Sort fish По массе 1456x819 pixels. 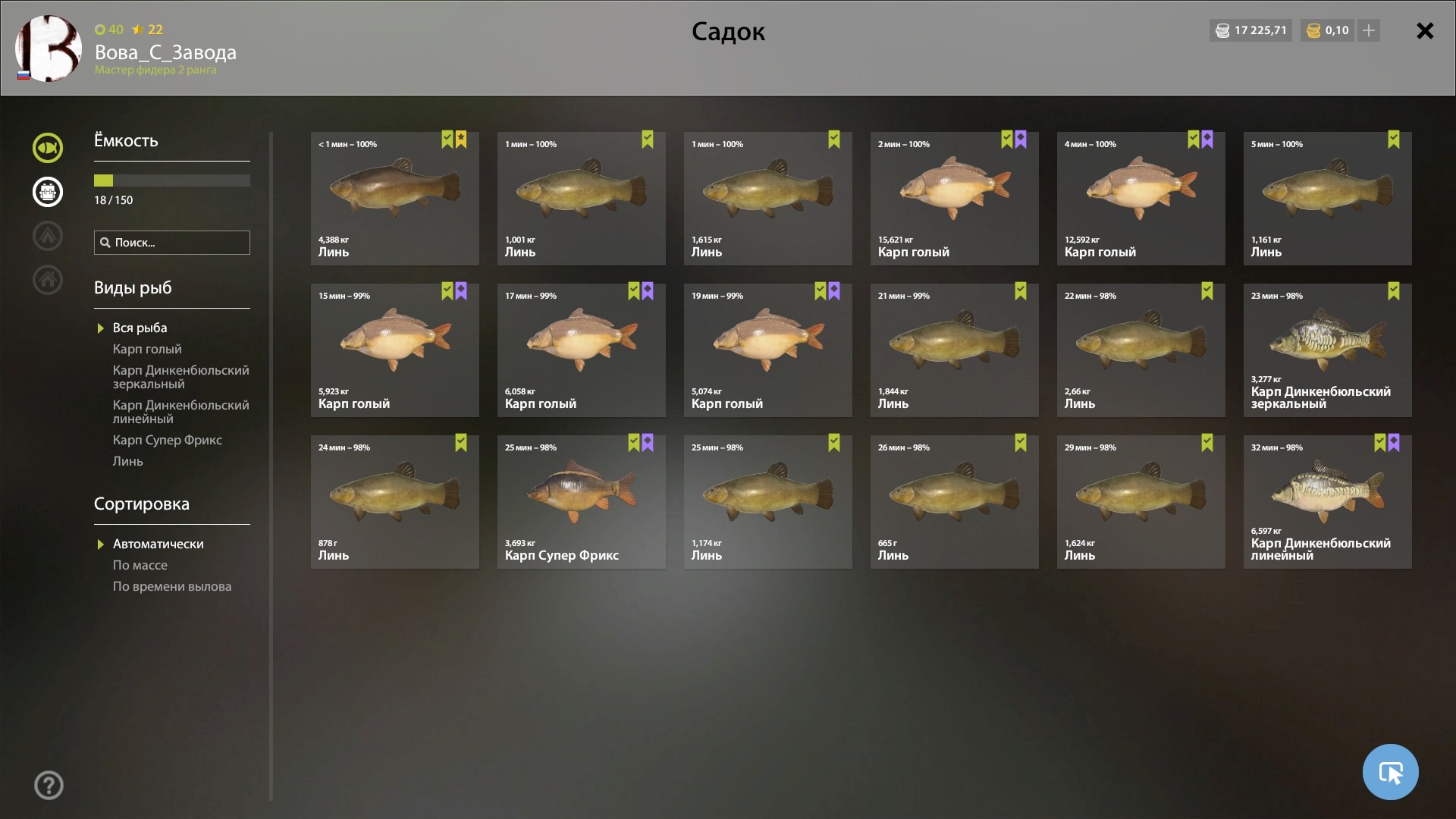(x=140, y=565)
